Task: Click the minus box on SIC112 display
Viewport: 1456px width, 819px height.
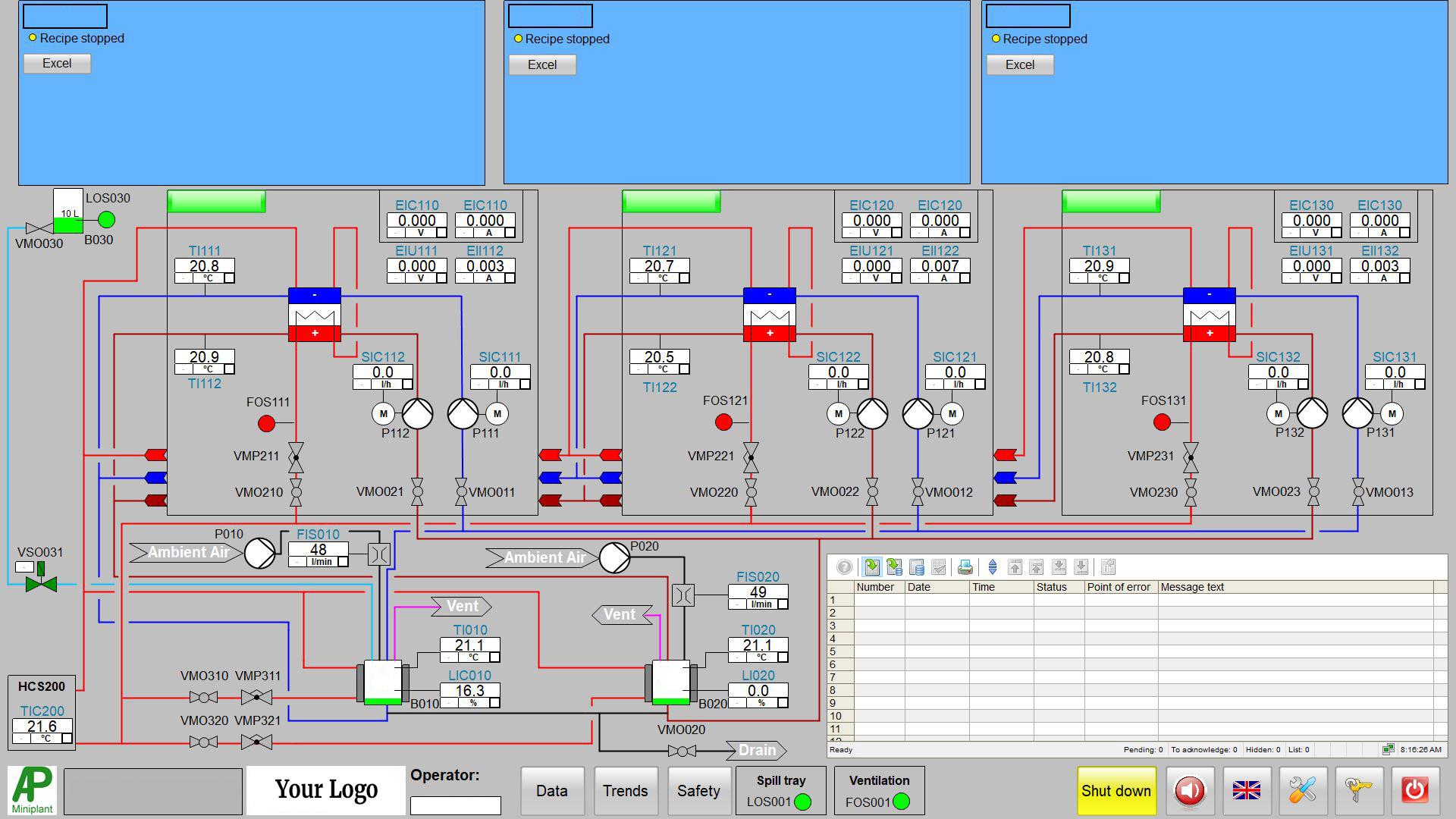Action: click(362, 384)
